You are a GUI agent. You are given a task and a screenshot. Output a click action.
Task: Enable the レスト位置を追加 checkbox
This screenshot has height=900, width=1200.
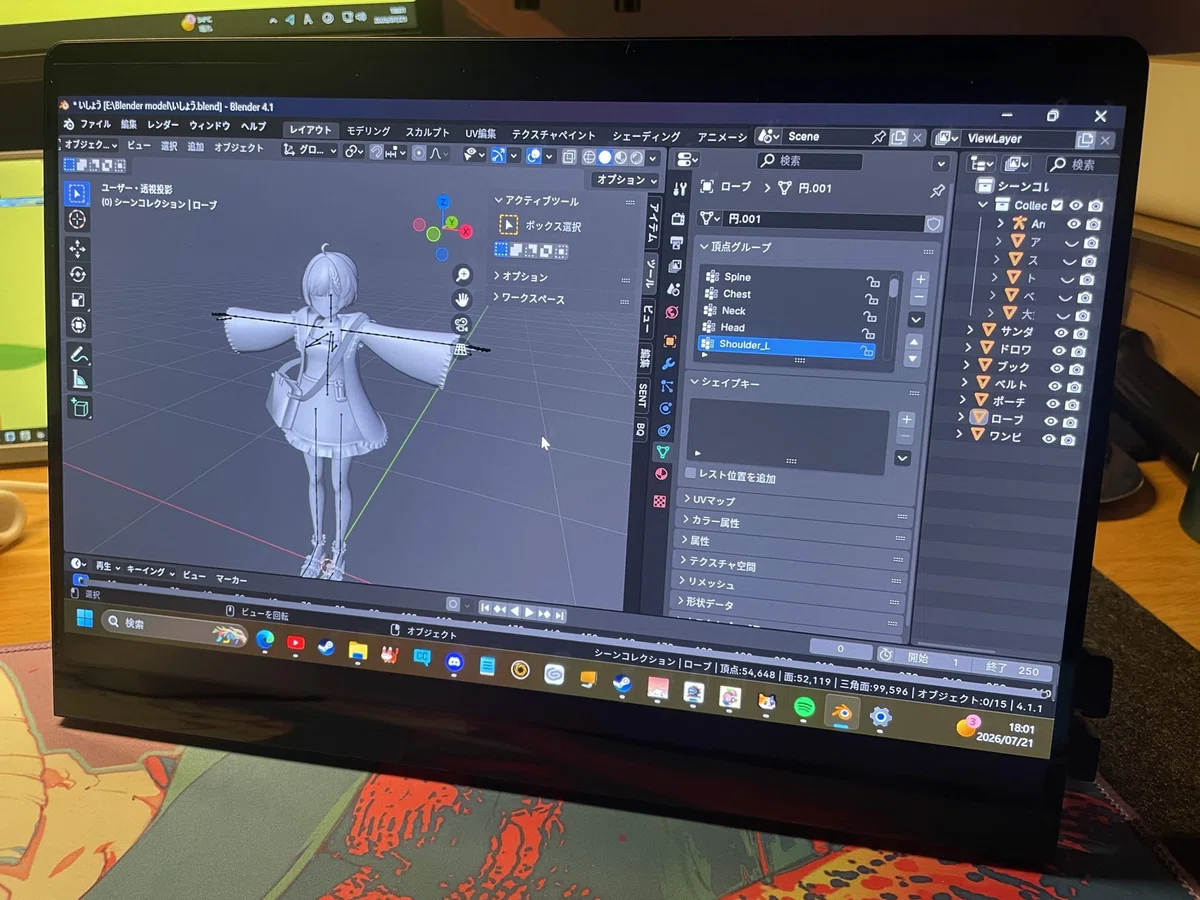(690, 475)
